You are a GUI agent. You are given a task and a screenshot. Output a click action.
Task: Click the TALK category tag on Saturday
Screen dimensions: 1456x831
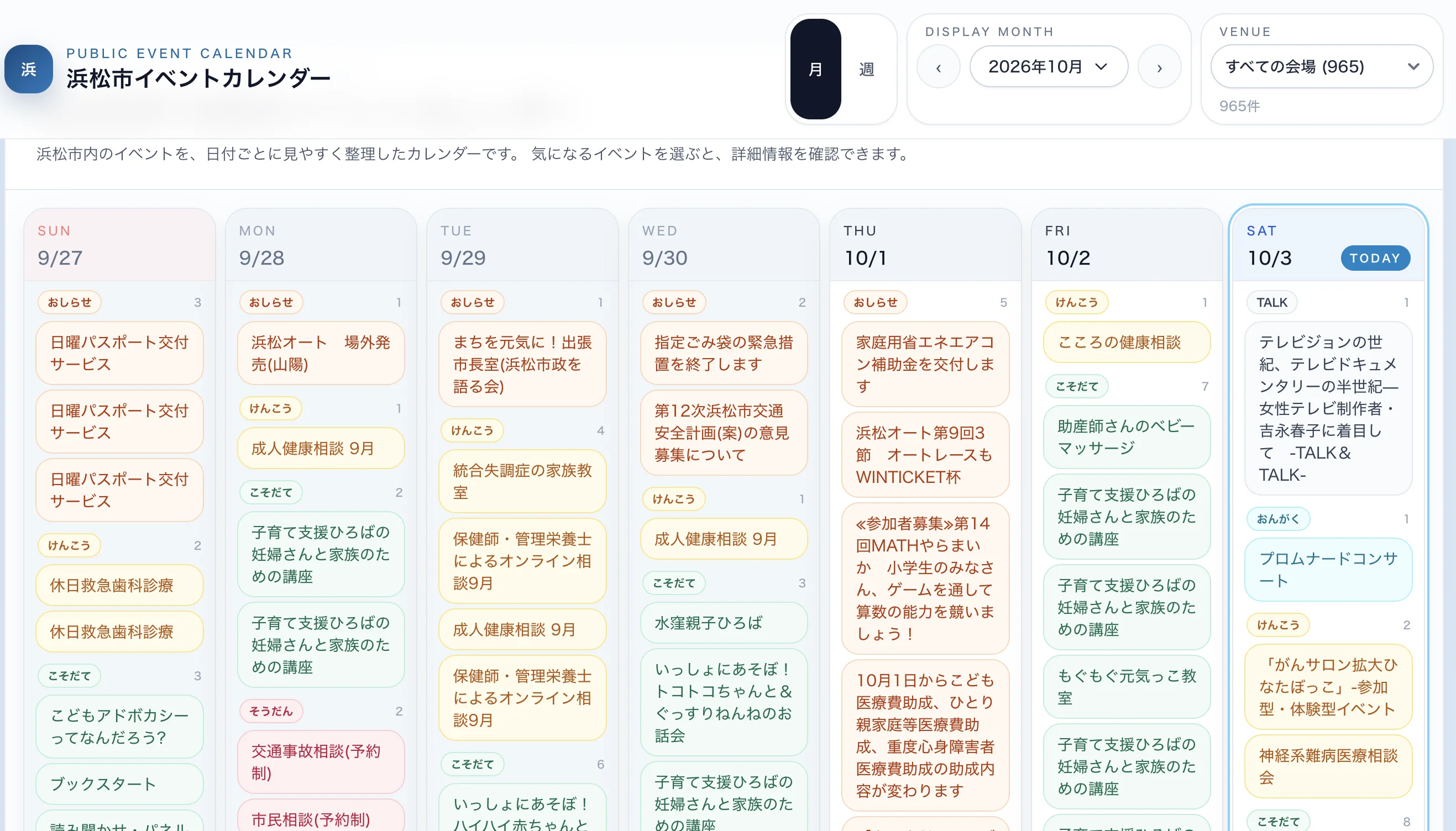1271,302
